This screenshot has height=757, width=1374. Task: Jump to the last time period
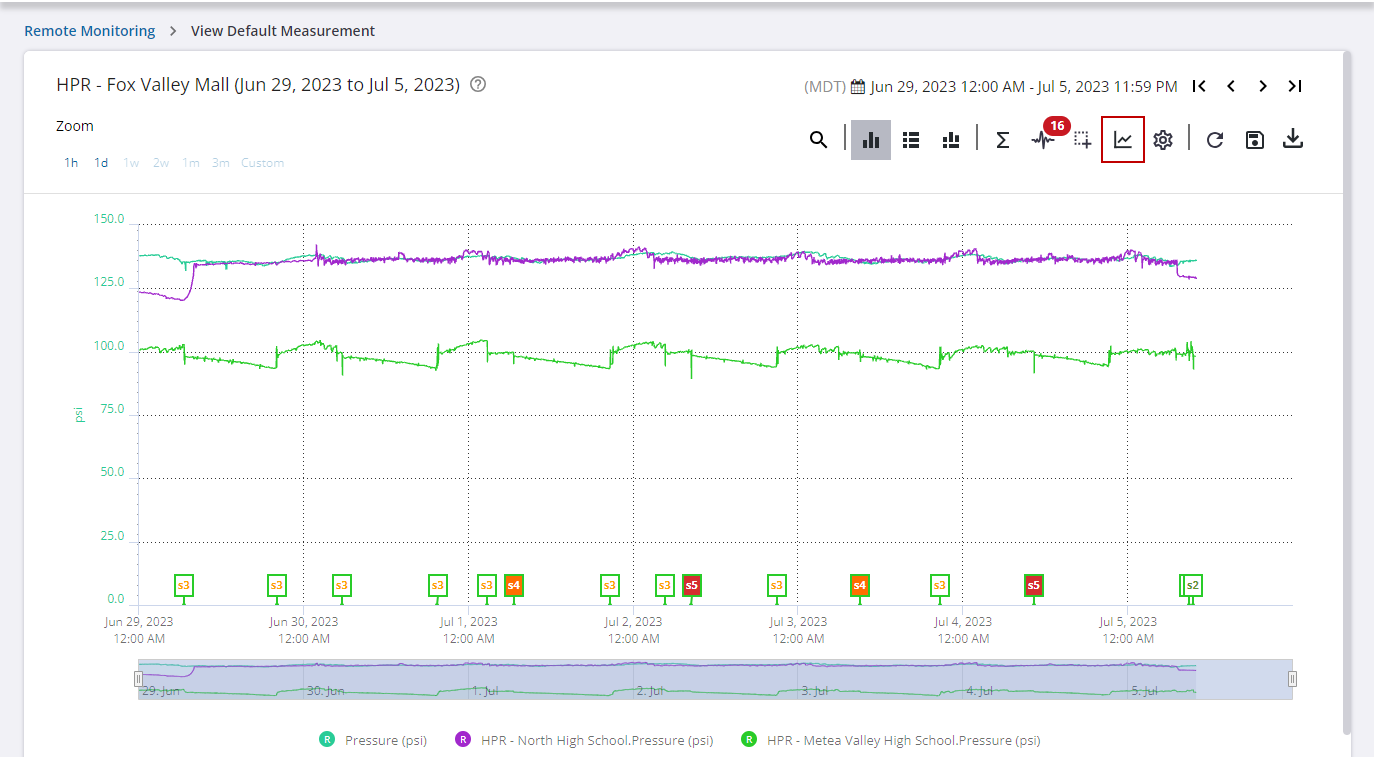(1295, 86)
